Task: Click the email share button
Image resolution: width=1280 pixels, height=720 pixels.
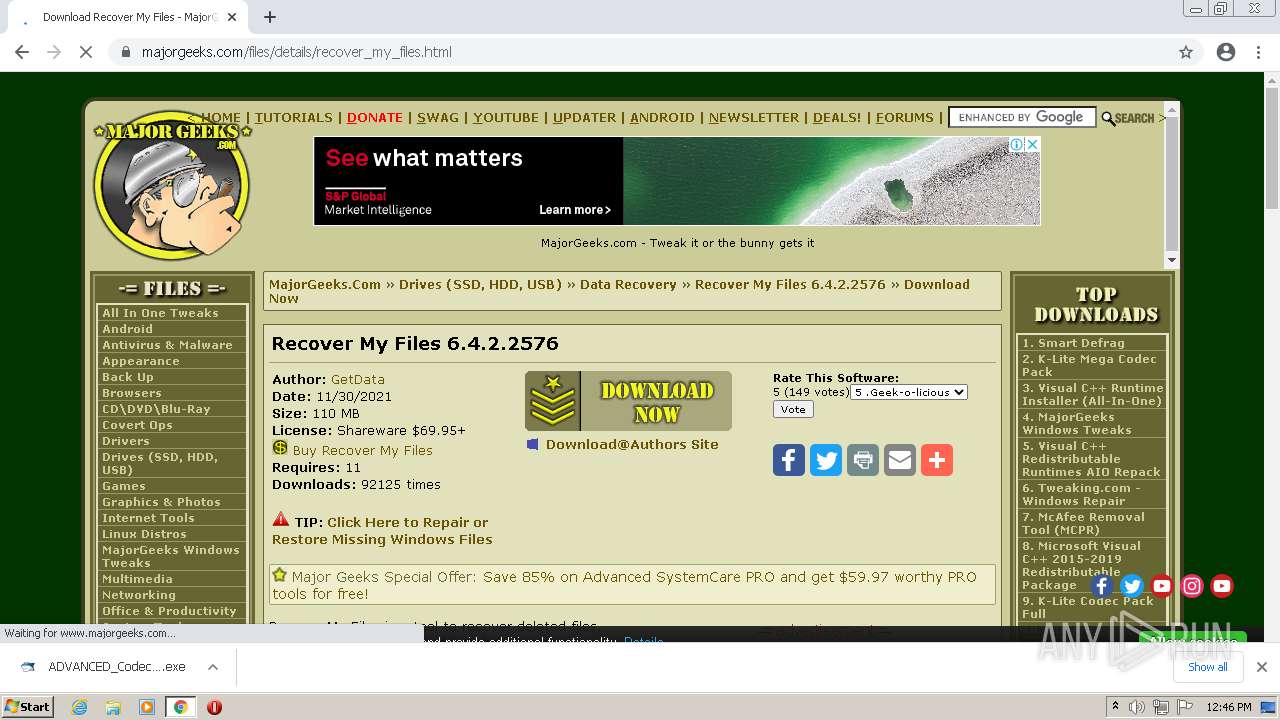Action: [900, 460]
